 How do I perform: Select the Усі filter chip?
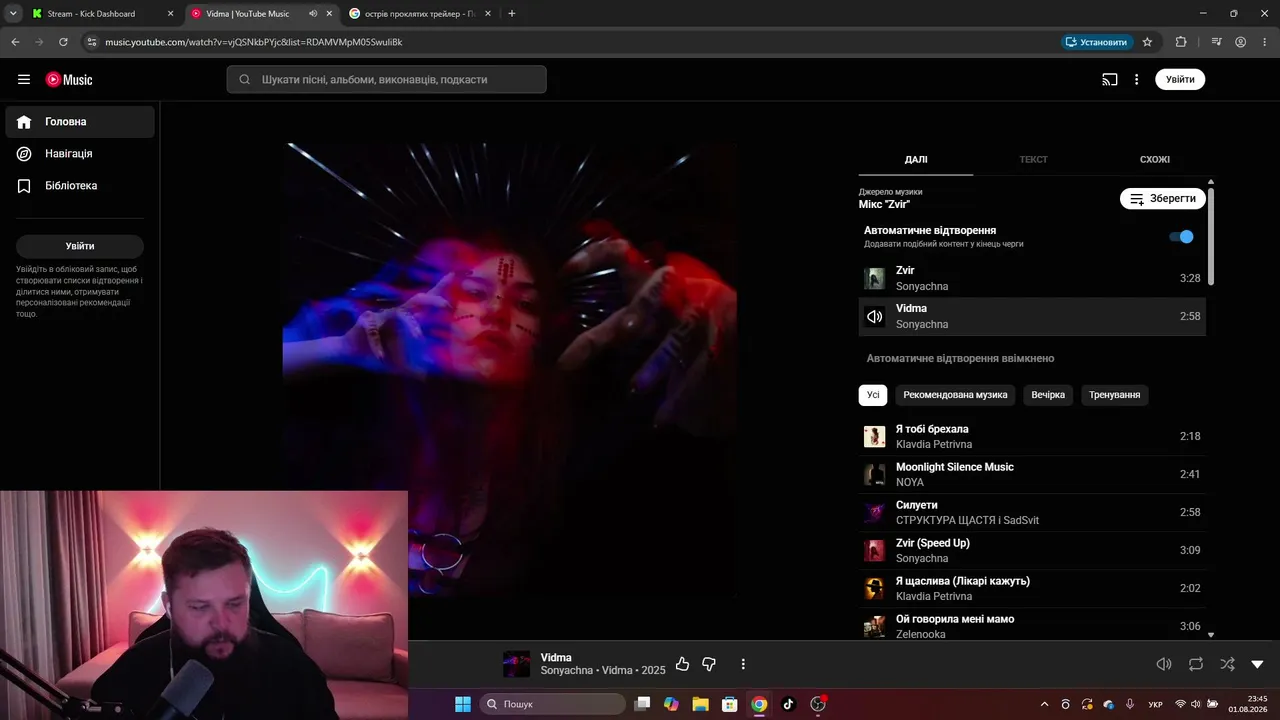(873, 395)
